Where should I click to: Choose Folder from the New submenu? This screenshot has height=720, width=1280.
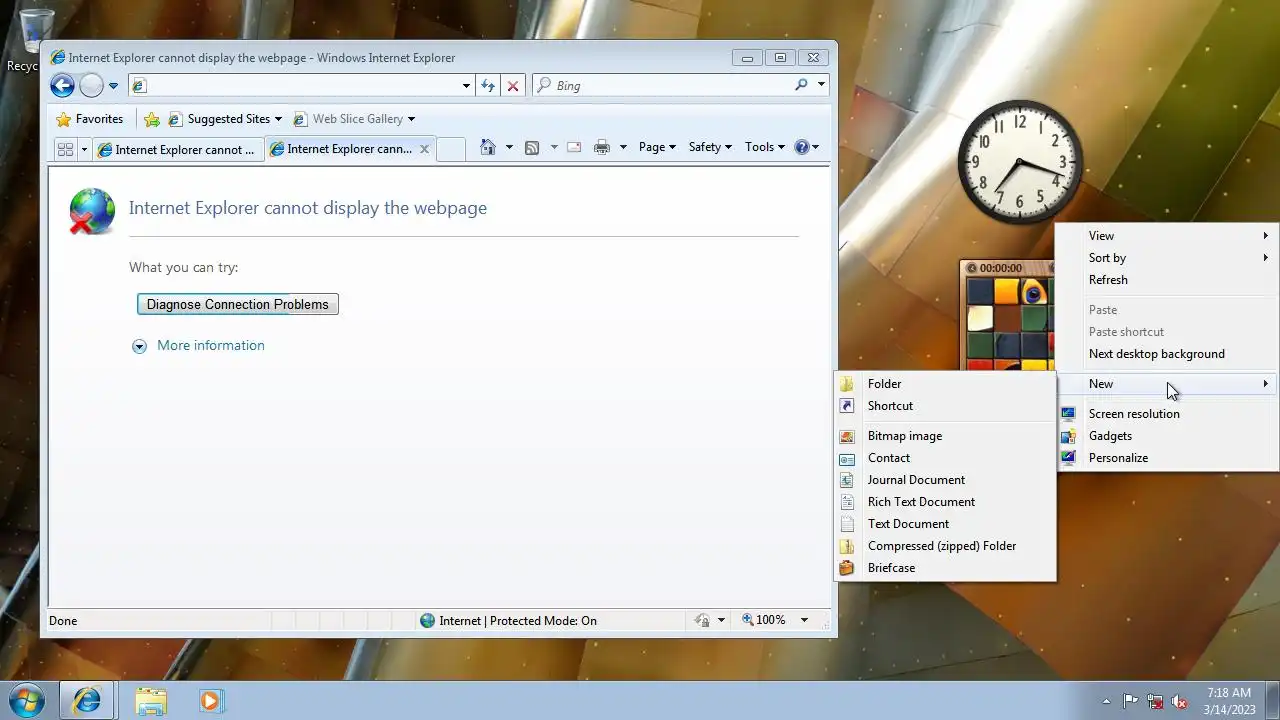click(x=945, y=384)
